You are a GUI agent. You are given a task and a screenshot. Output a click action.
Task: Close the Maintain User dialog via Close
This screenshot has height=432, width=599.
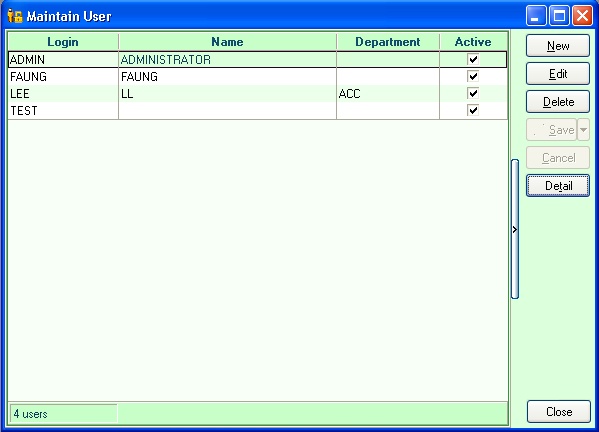[x=559, y=412]
